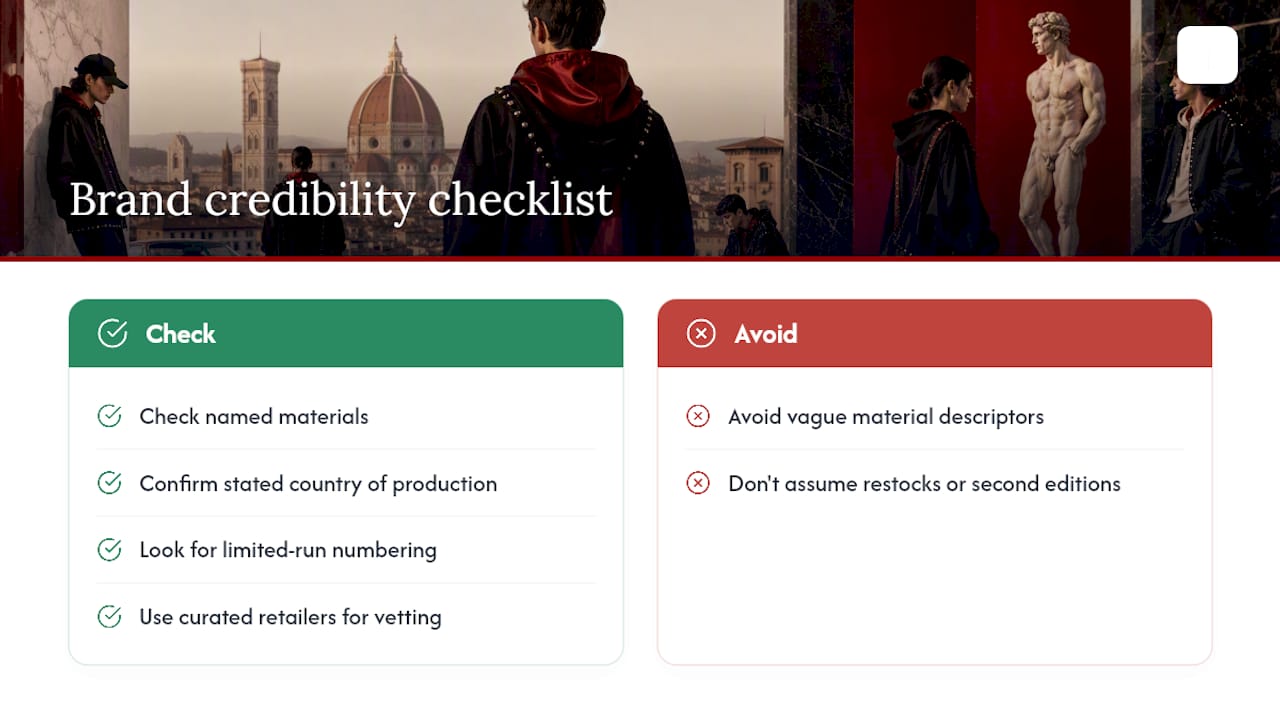Click Confirm stated country of production text

[318, 484]
